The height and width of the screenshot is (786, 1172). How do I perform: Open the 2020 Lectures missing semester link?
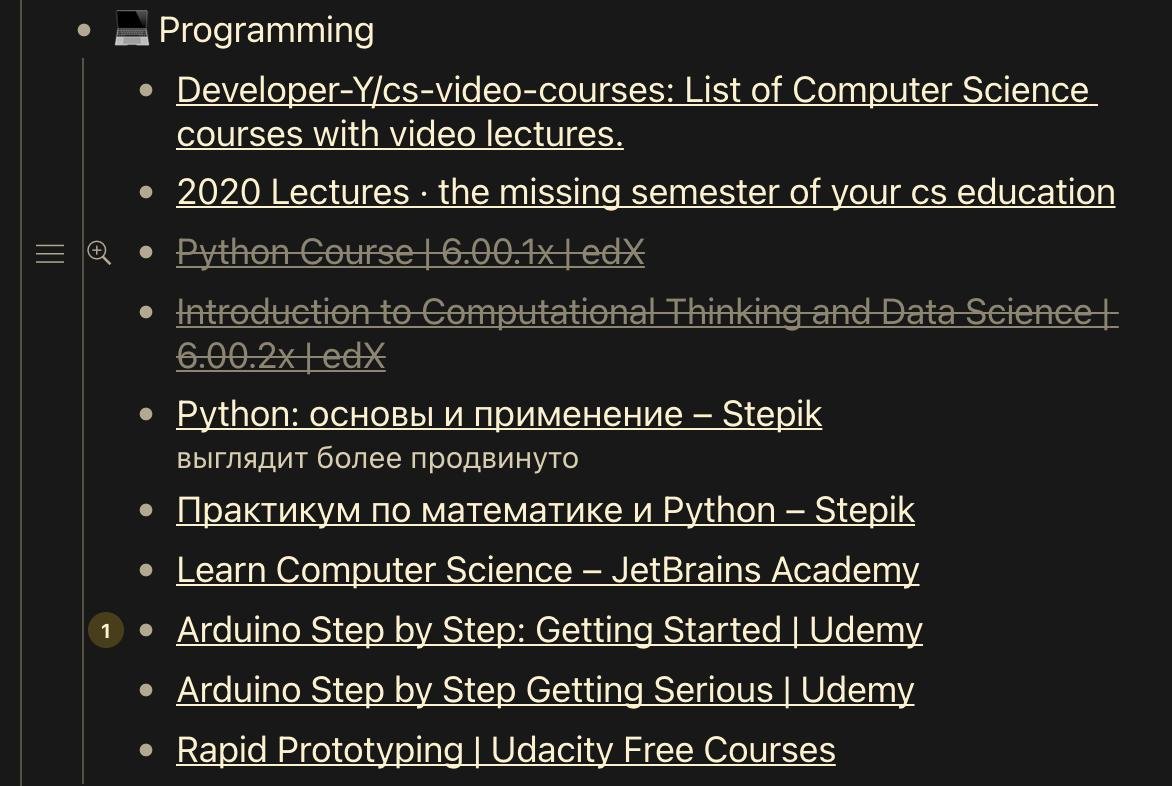[x=645, y=192]
